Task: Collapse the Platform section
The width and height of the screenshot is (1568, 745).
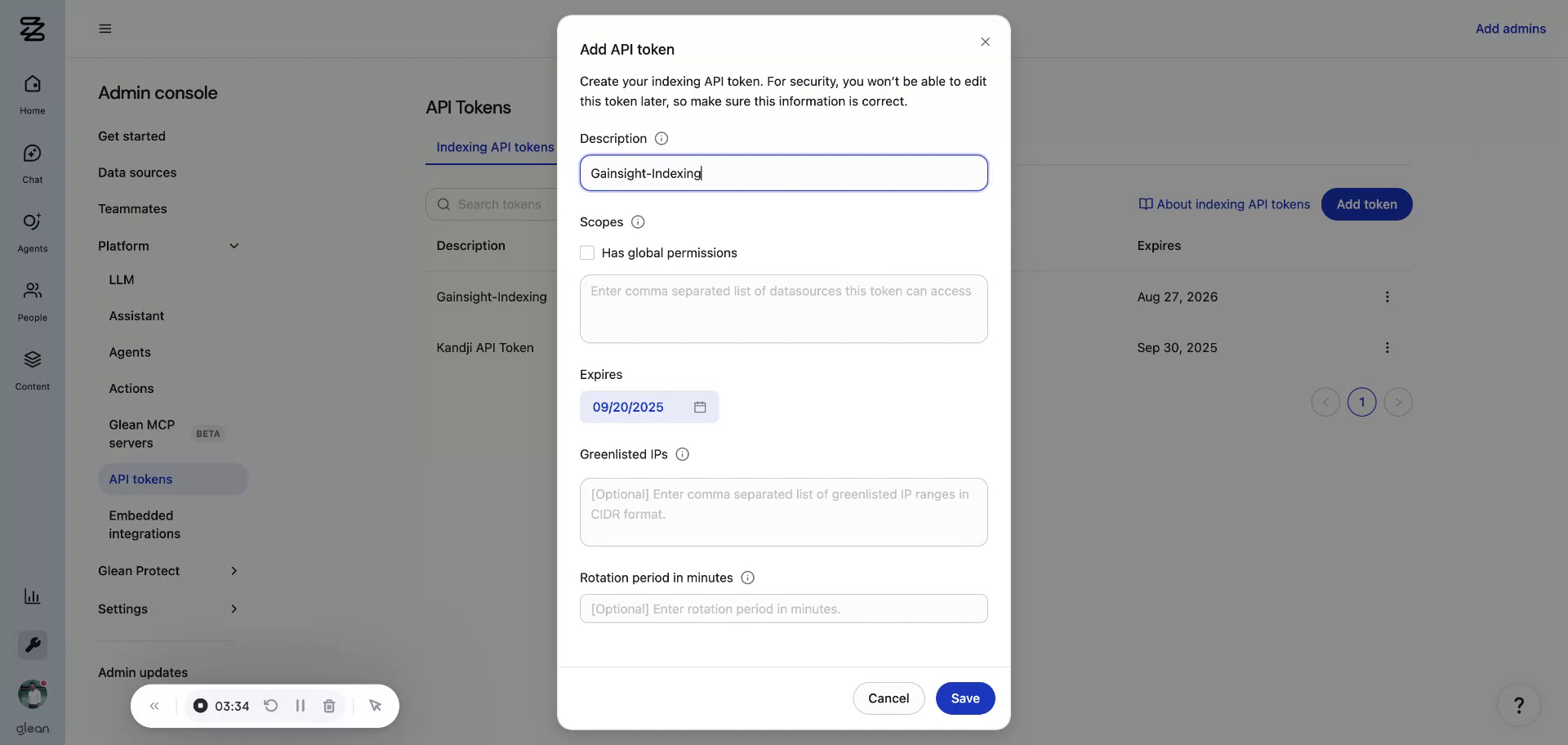Action: 234,245
